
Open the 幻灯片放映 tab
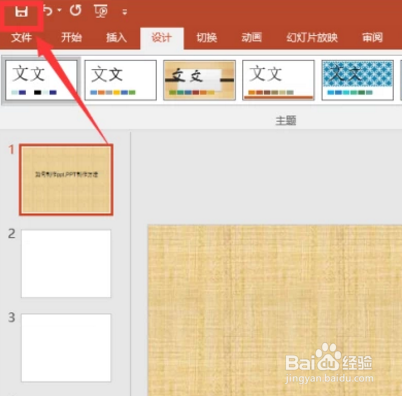[x=312, y=37]
